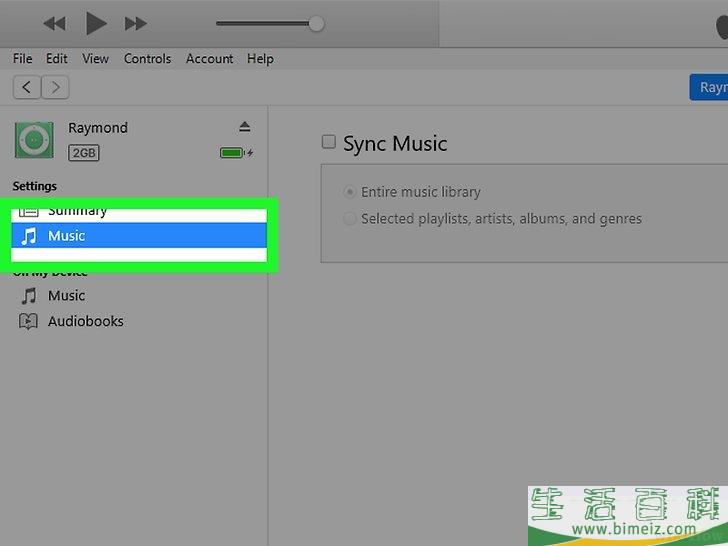
Task: Open the Account menu
Action: [209, 59]
